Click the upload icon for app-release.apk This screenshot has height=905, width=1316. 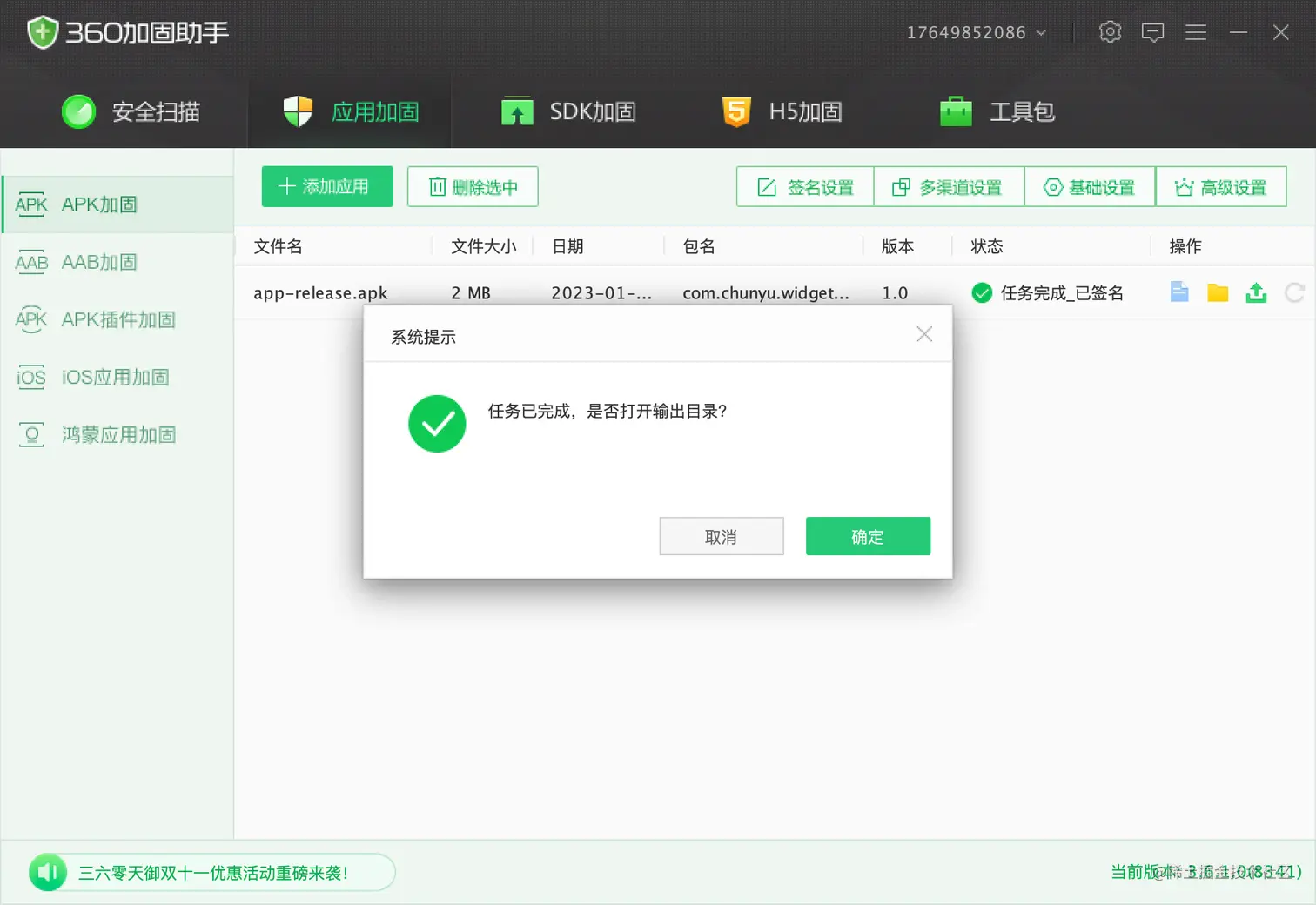click(x=1256, y=292)
